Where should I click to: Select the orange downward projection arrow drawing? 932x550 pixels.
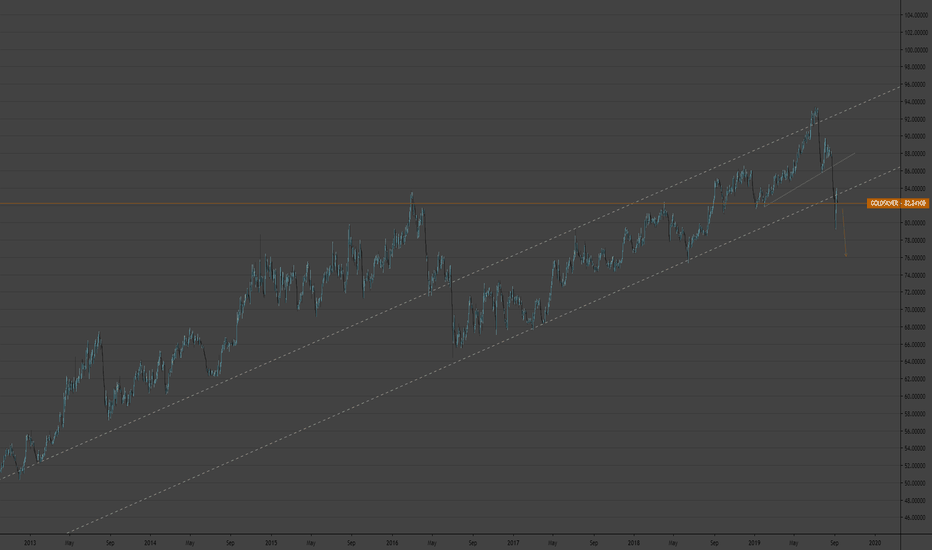coord(844,232)
